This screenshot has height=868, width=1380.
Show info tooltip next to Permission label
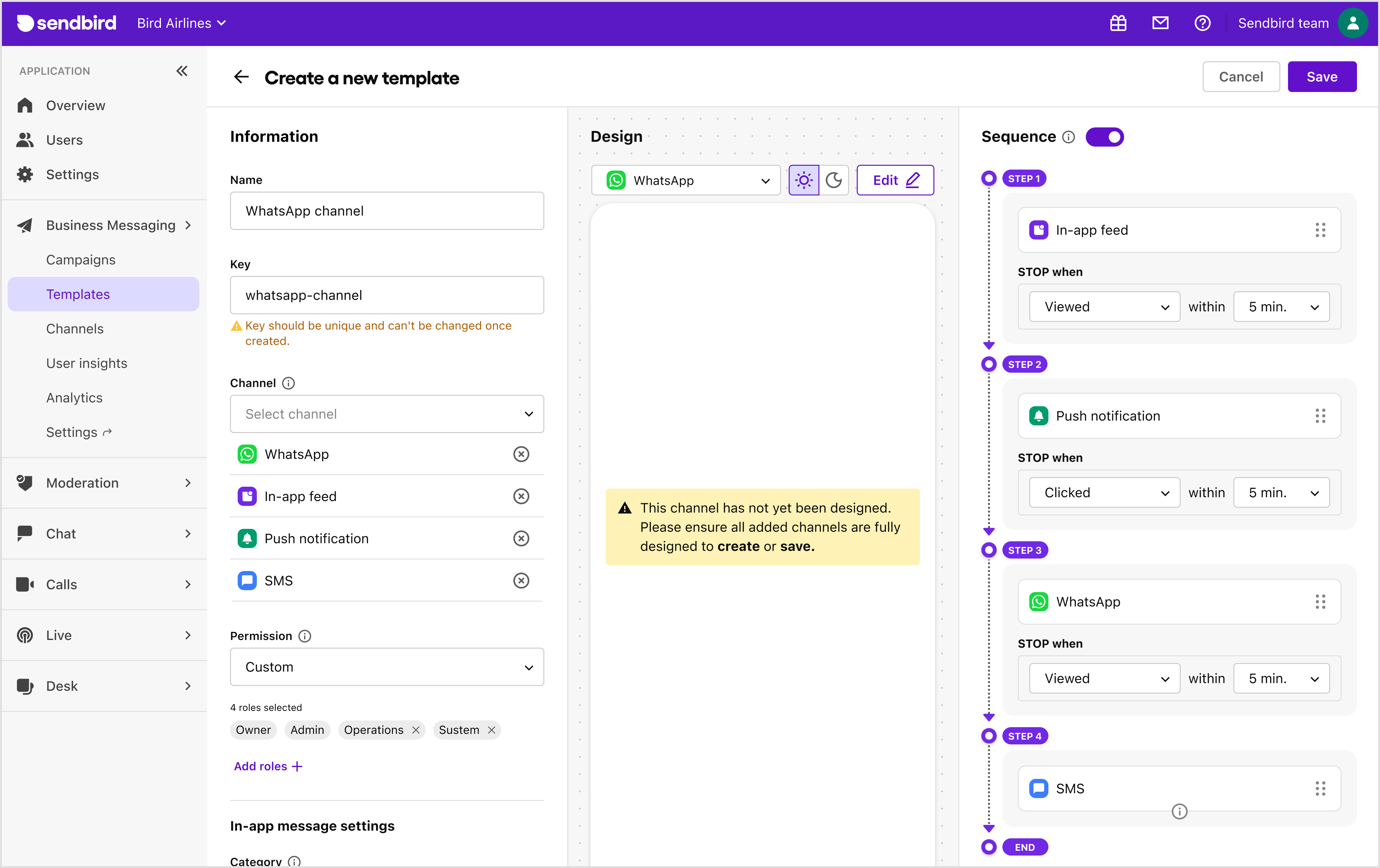click(x=305, y=636)
